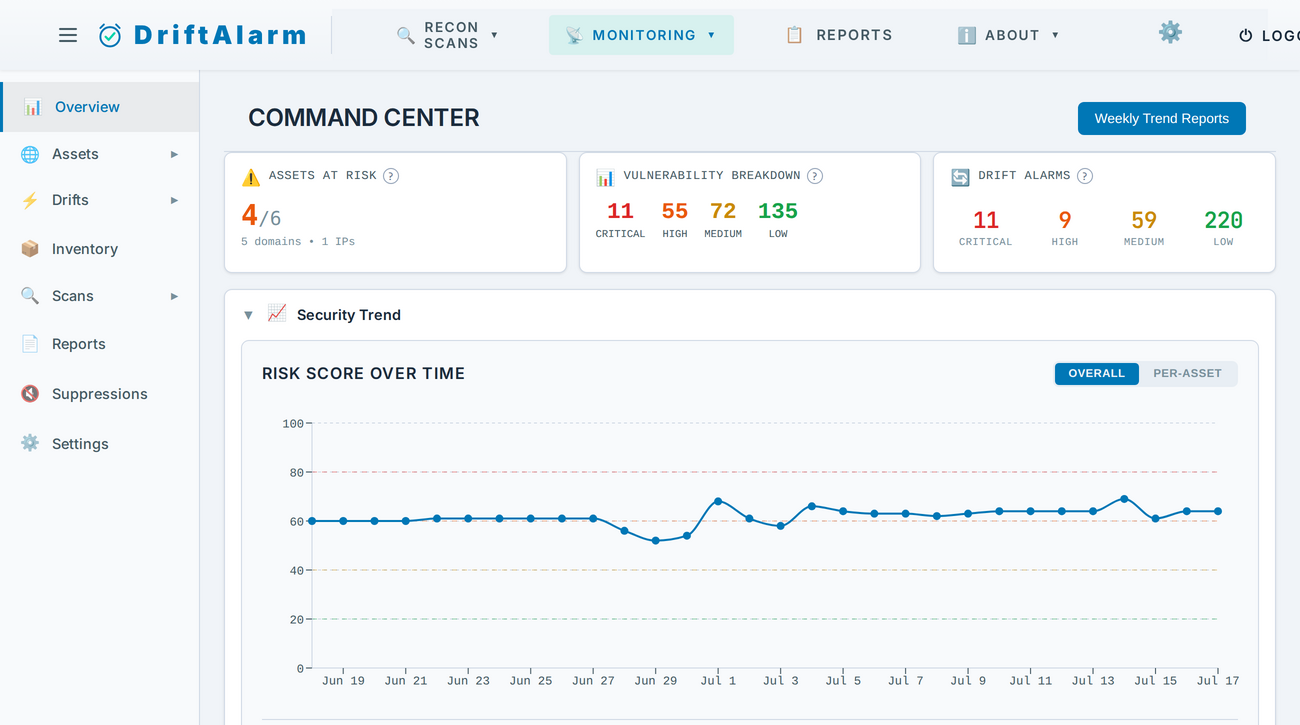Collapse the Security Trend section triangle
Viewport: 1300px width, 725px height.
pyautogui.click(x=249, y=315)
